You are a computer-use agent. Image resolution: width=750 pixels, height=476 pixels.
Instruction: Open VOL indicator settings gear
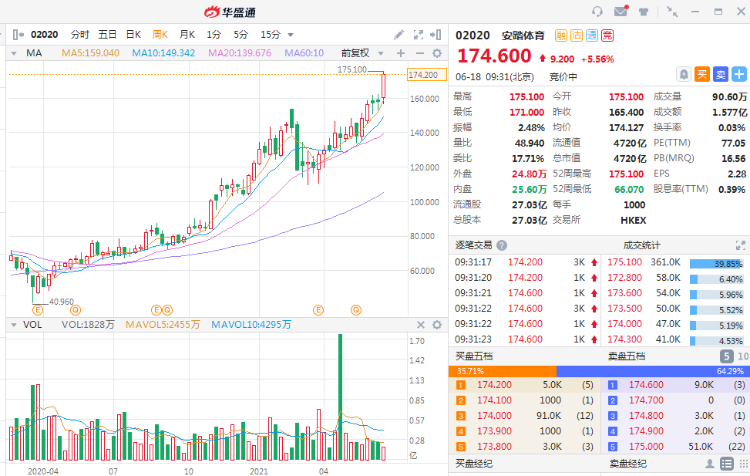pos(437,325)
